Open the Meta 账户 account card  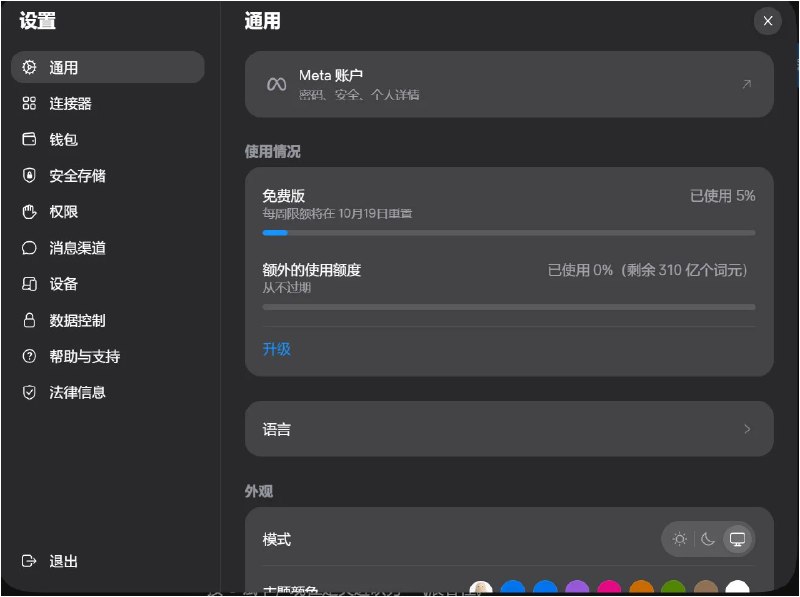[x=509, y=84]
